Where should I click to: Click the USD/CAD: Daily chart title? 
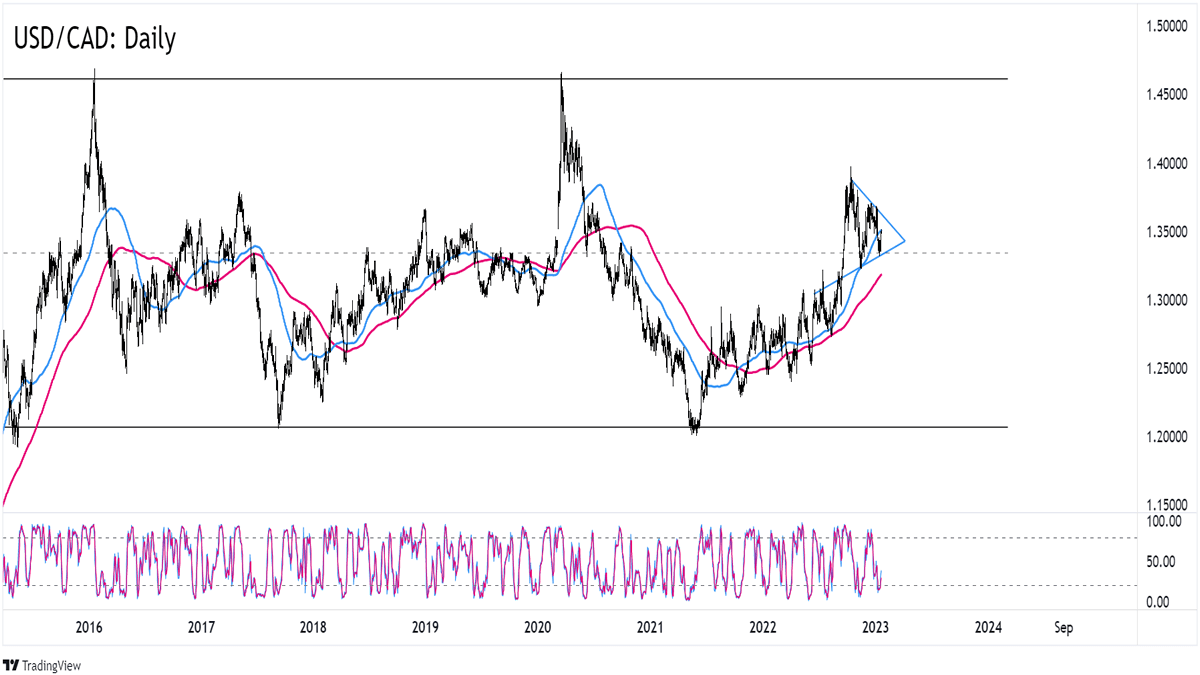[x=95, y=39]
